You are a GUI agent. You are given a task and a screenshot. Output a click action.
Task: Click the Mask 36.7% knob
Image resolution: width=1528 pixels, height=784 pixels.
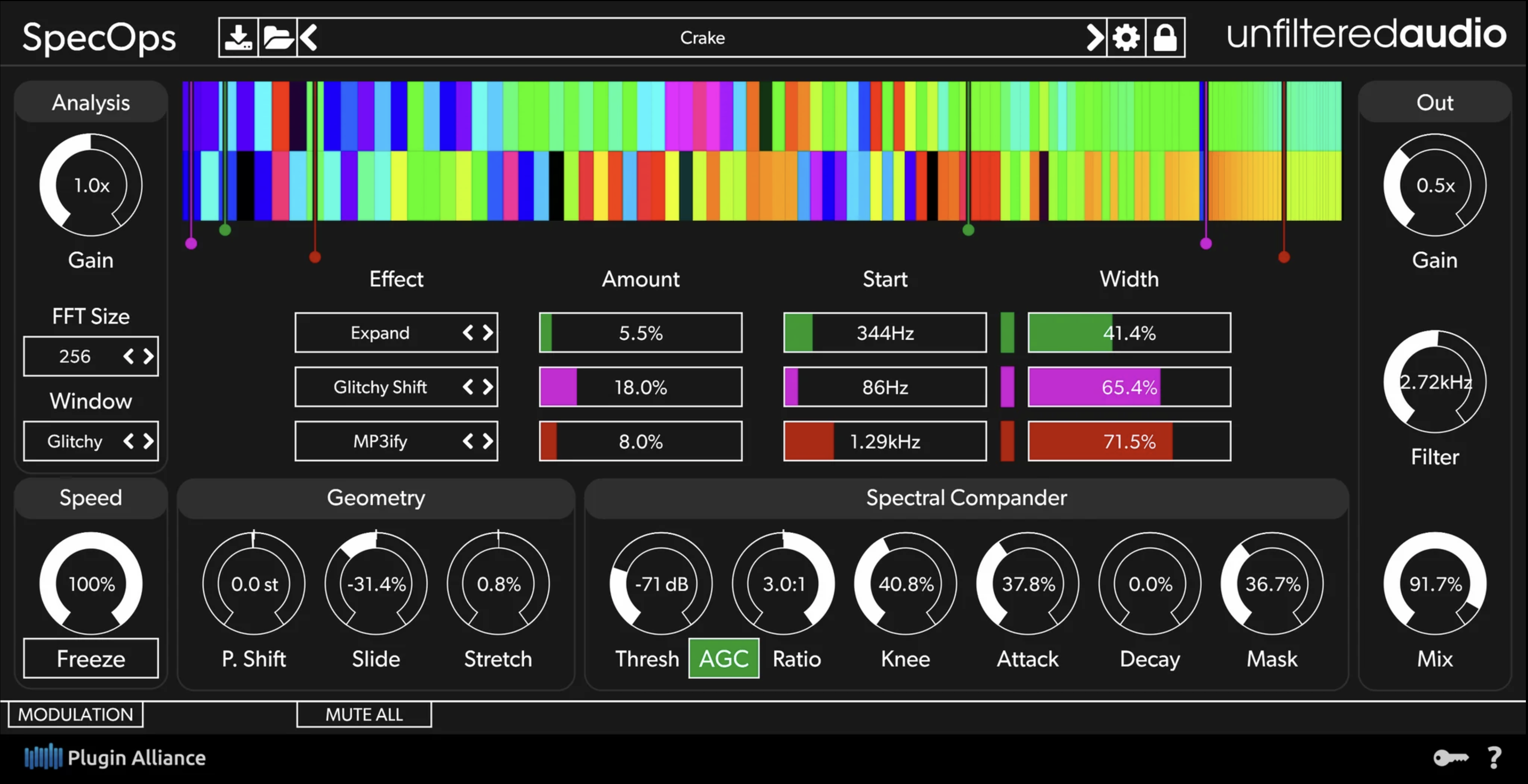point(1273,583)
